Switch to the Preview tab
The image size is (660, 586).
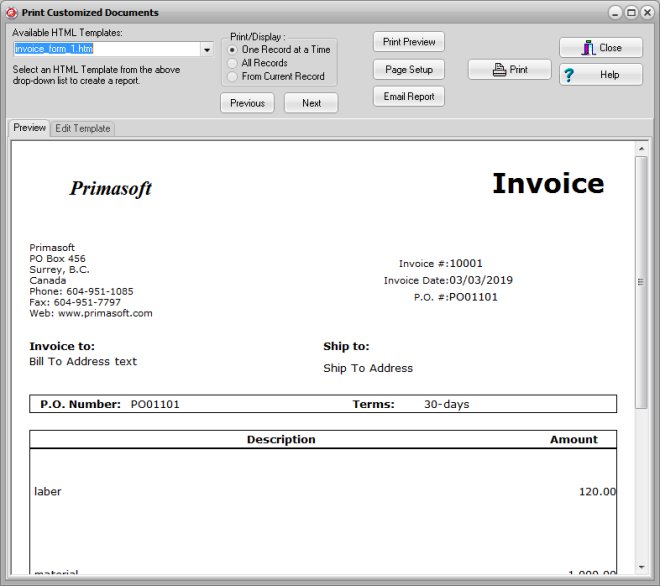29,128
